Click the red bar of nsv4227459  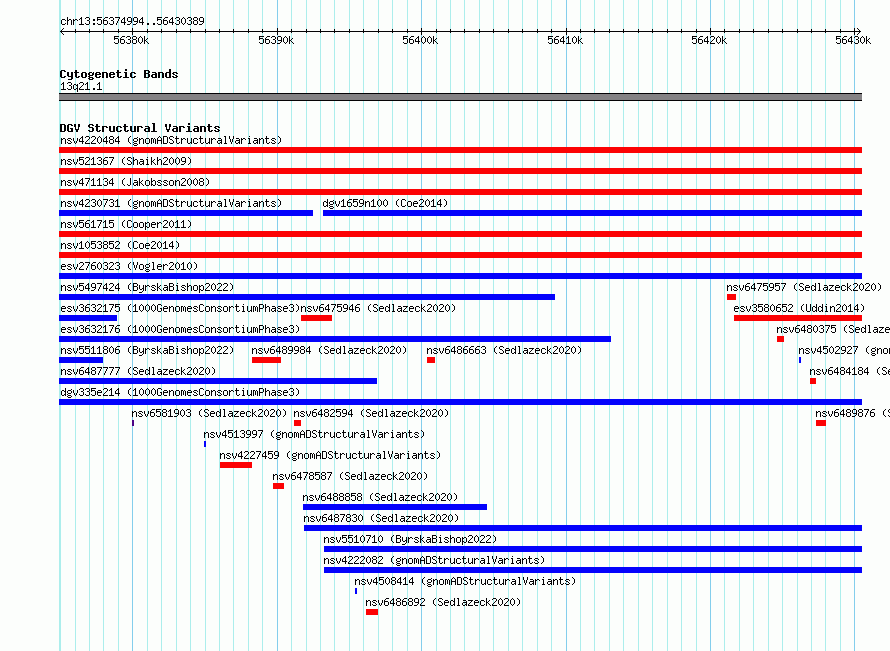[236, 465]
